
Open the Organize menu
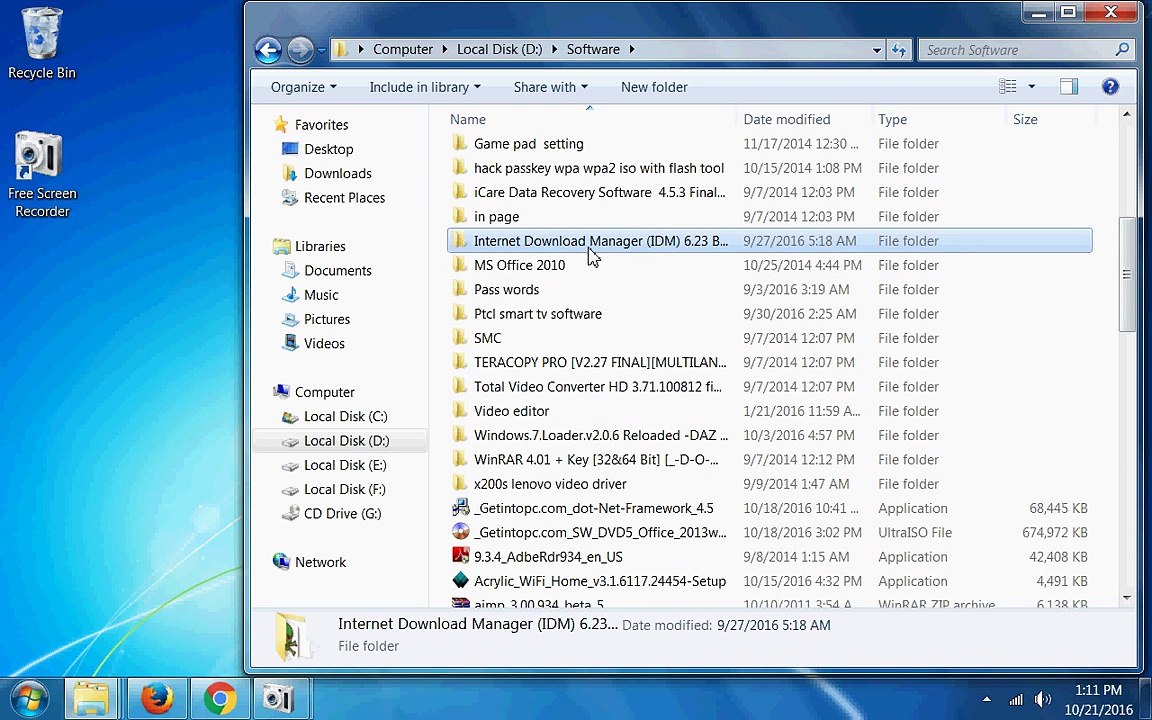[x=303, y=87]
